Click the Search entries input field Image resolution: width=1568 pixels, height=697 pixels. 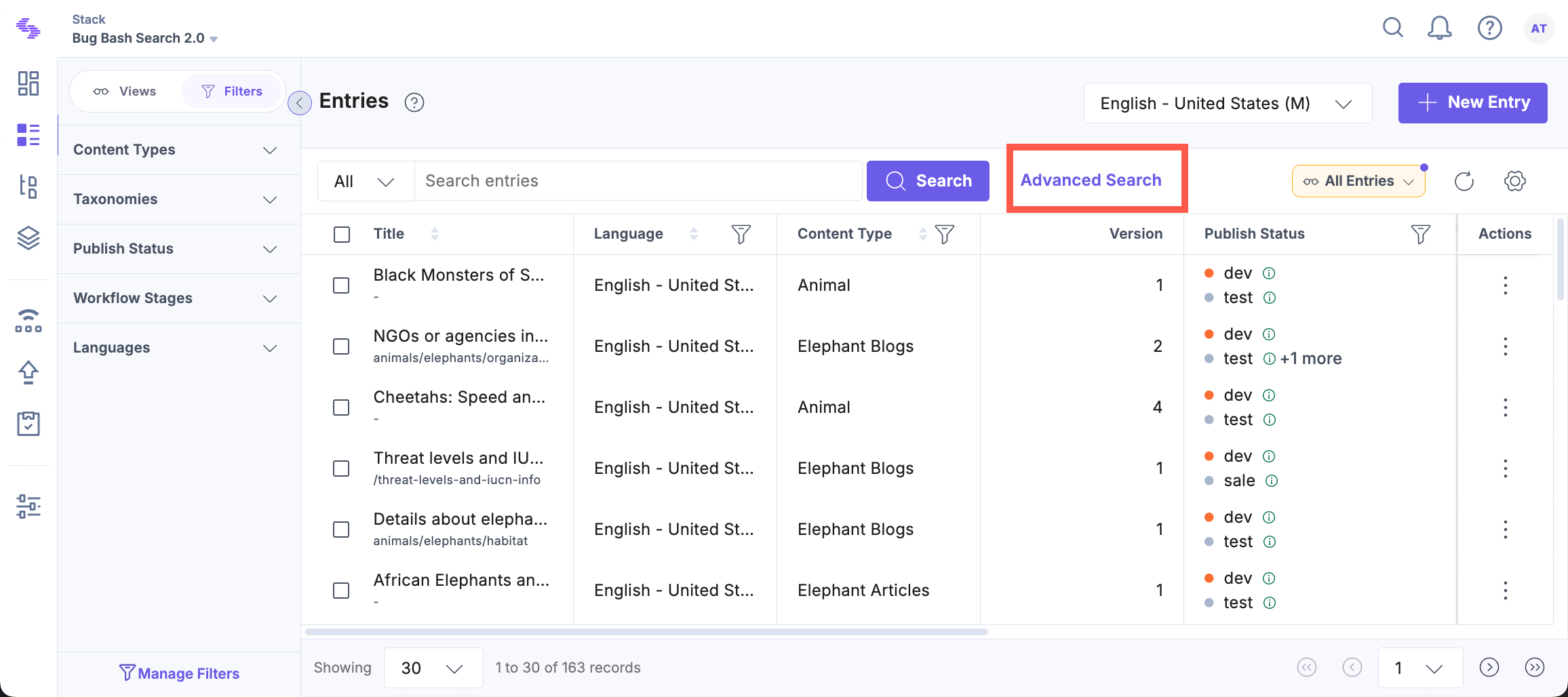pyautogui.click(x=638, y=181)
